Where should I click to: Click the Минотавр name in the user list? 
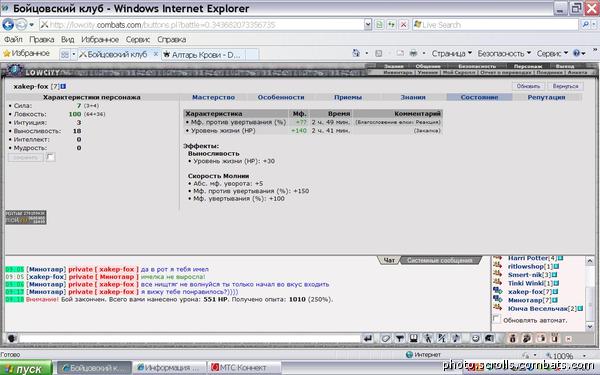click(525, 300)
